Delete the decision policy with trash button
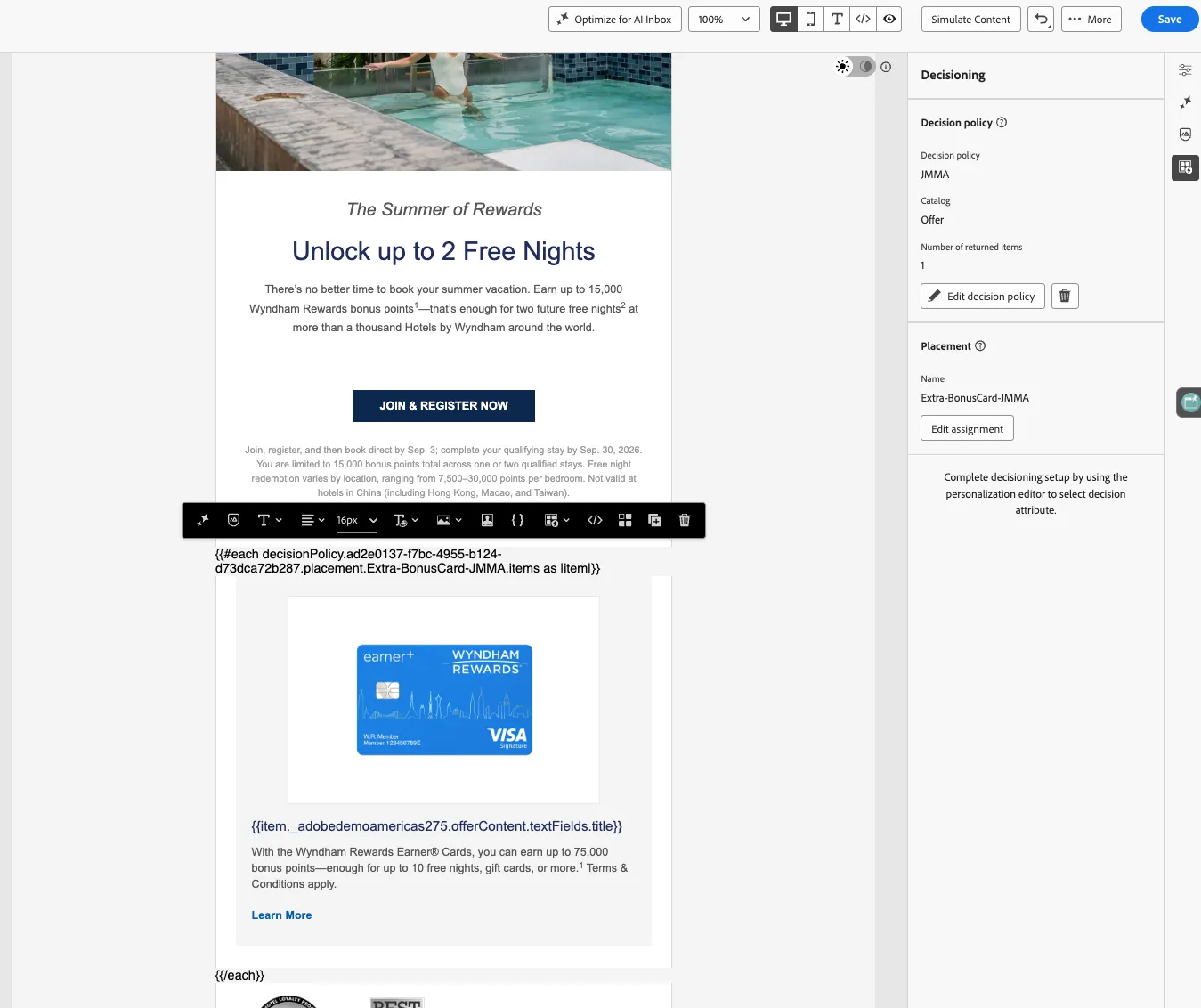Viewport: 1201px width, 1008px height. pyautogui.click(x=1065, y=297)
